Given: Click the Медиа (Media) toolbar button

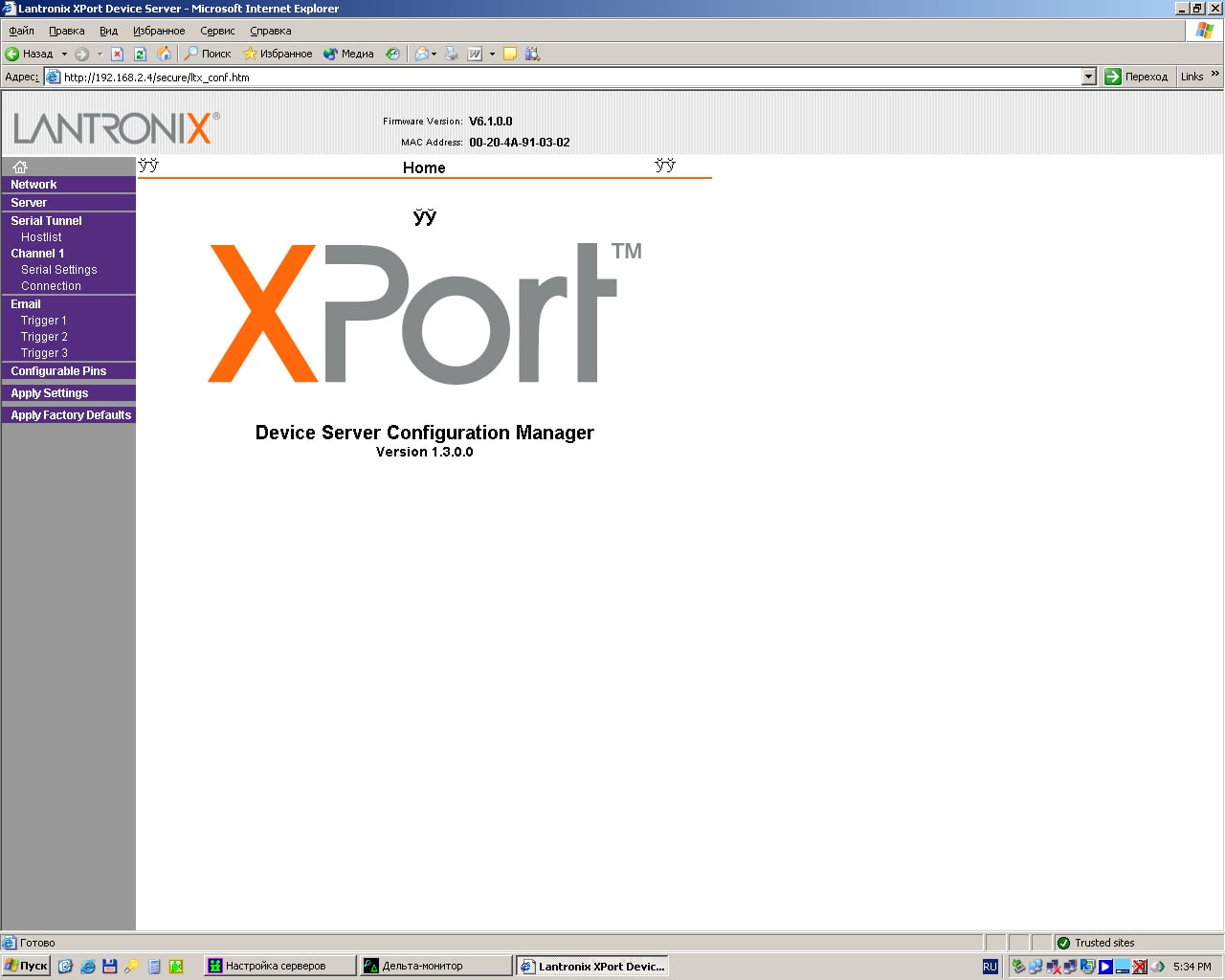Looking at the screenshot, I should [x=348, y=54].
